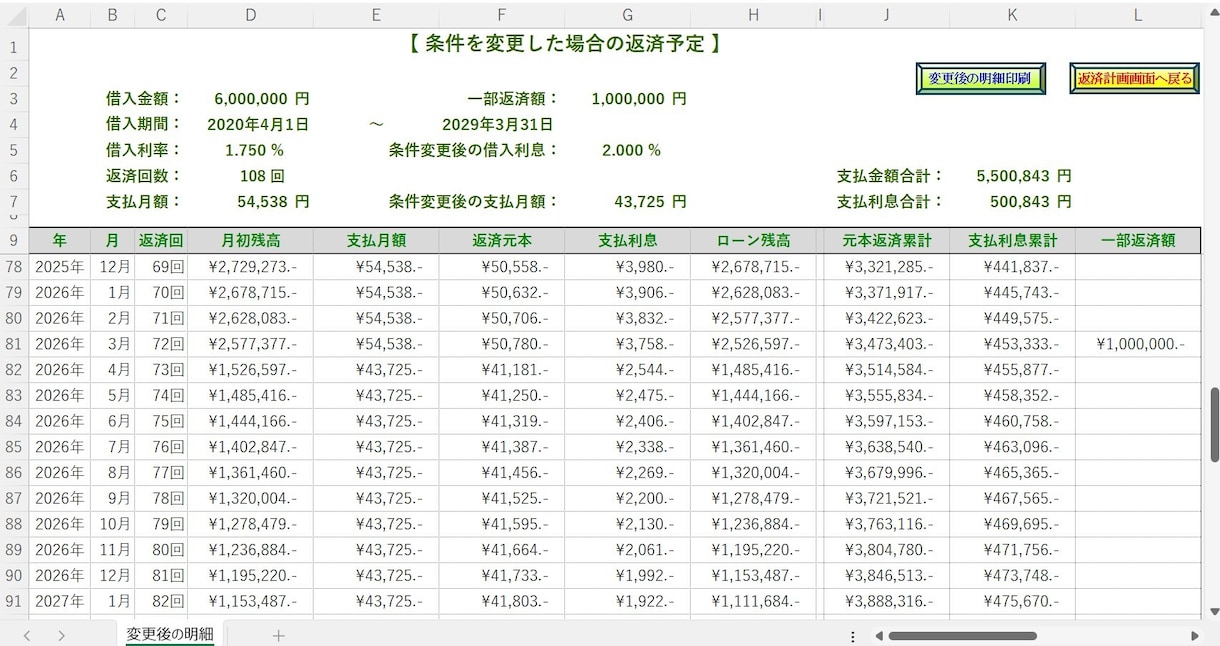Add a new sheet with the plus icon
Screen dimensions: 1220x646
(278, 635)
